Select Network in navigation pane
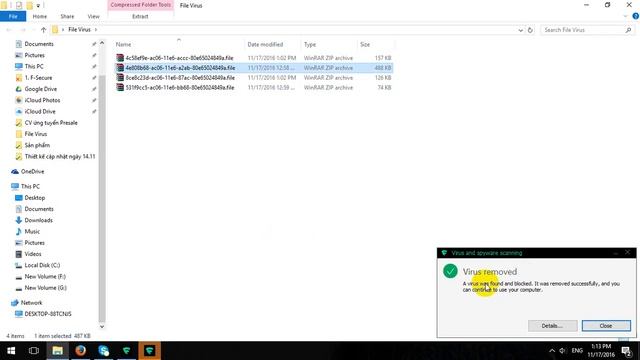The height and width of the screenshot is (360, 640). point(31,302)
